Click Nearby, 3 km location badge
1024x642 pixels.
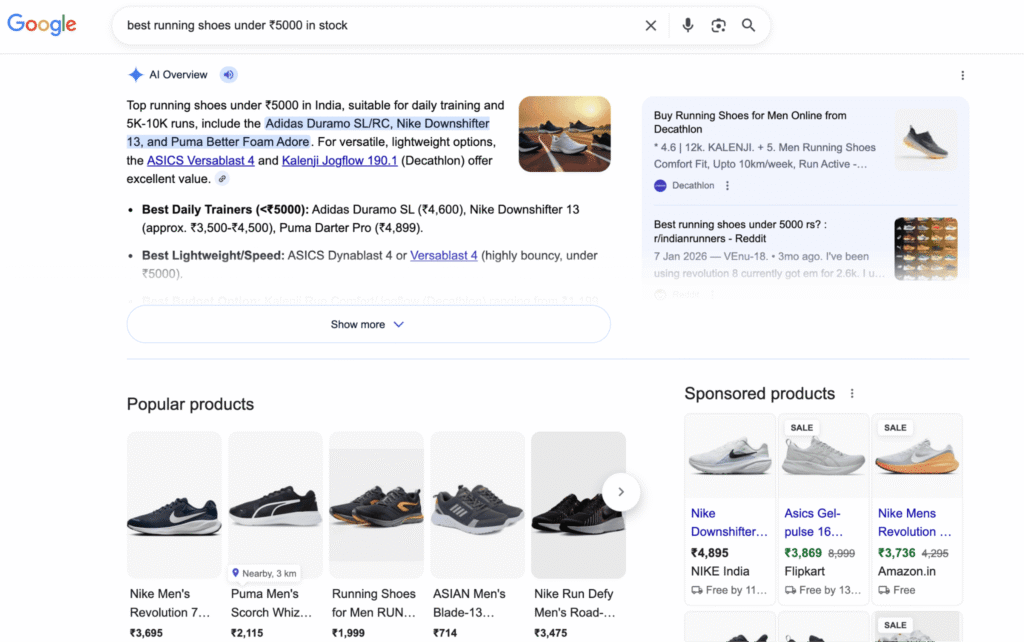click(264, 573)
